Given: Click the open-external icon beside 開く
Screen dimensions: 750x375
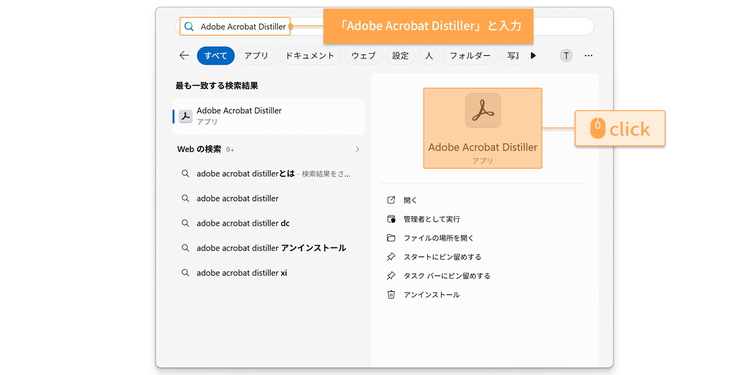Looking at the screenshot, I should coord(391,200).
